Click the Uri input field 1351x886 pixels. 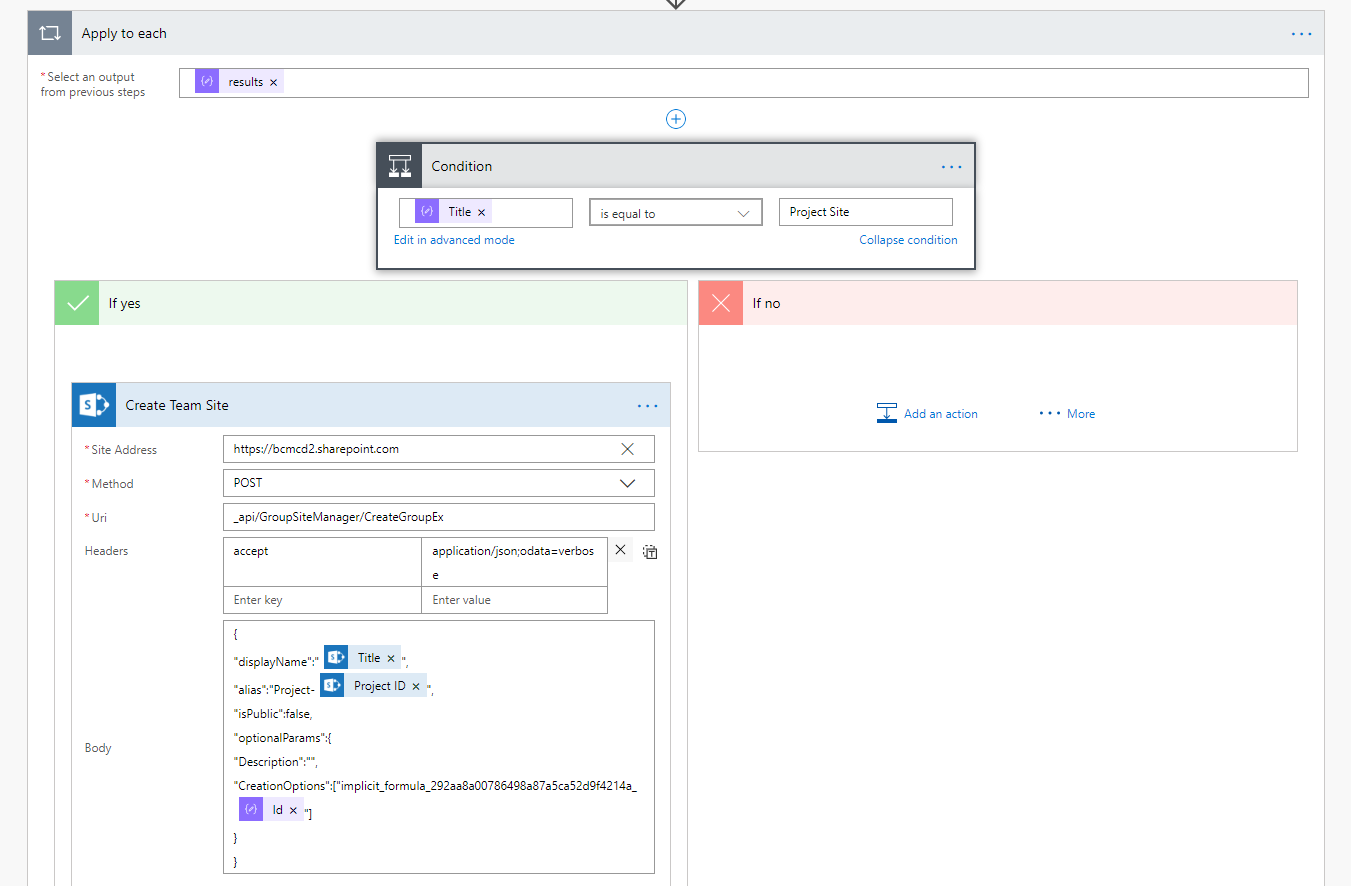[438, 518]
